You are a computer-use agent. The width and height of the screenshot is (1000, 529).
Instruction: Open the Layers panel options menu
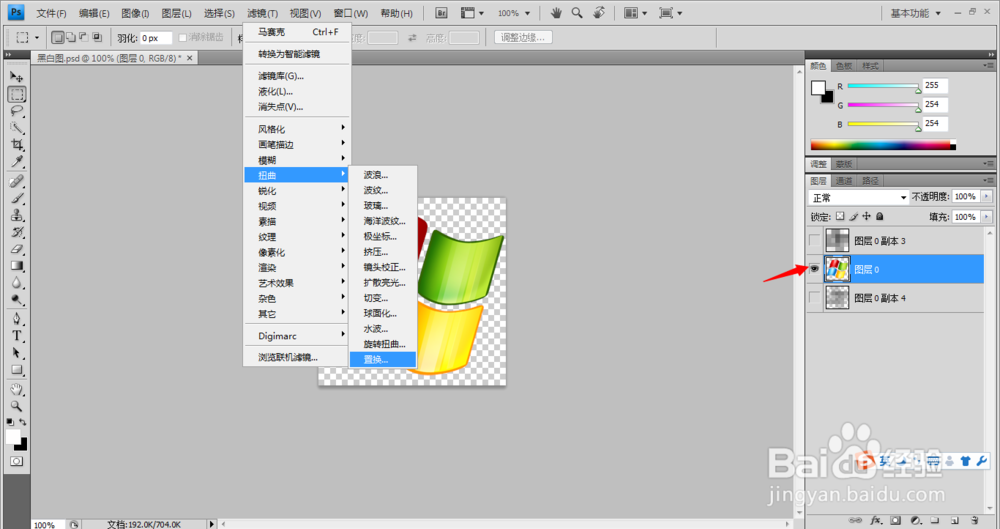click(987, 181)
